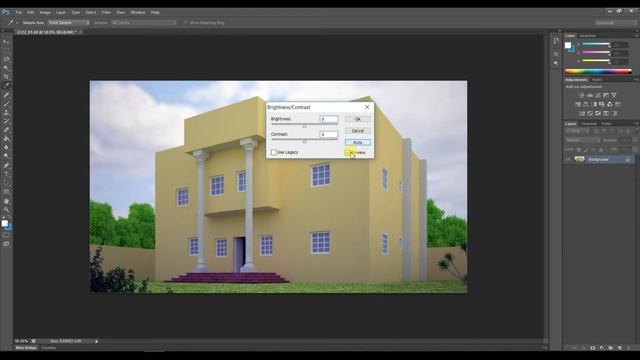Screen dimensions: 640x360
Task: Select the Hand tool
Action: (x=6, y=201)
